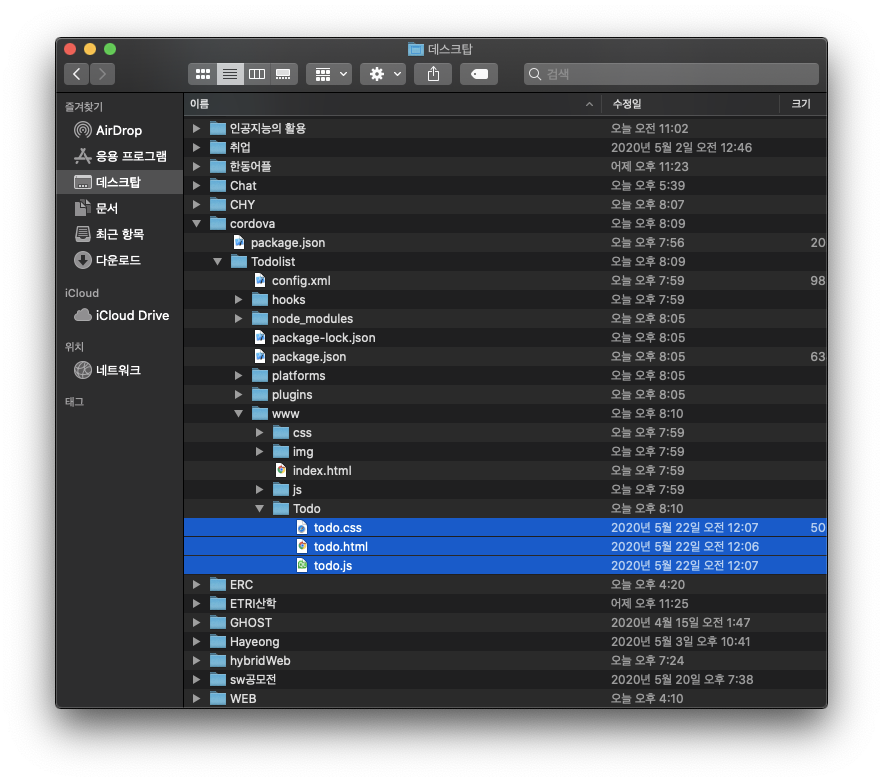Focus the 검색 search field

[x=671, y=74]
